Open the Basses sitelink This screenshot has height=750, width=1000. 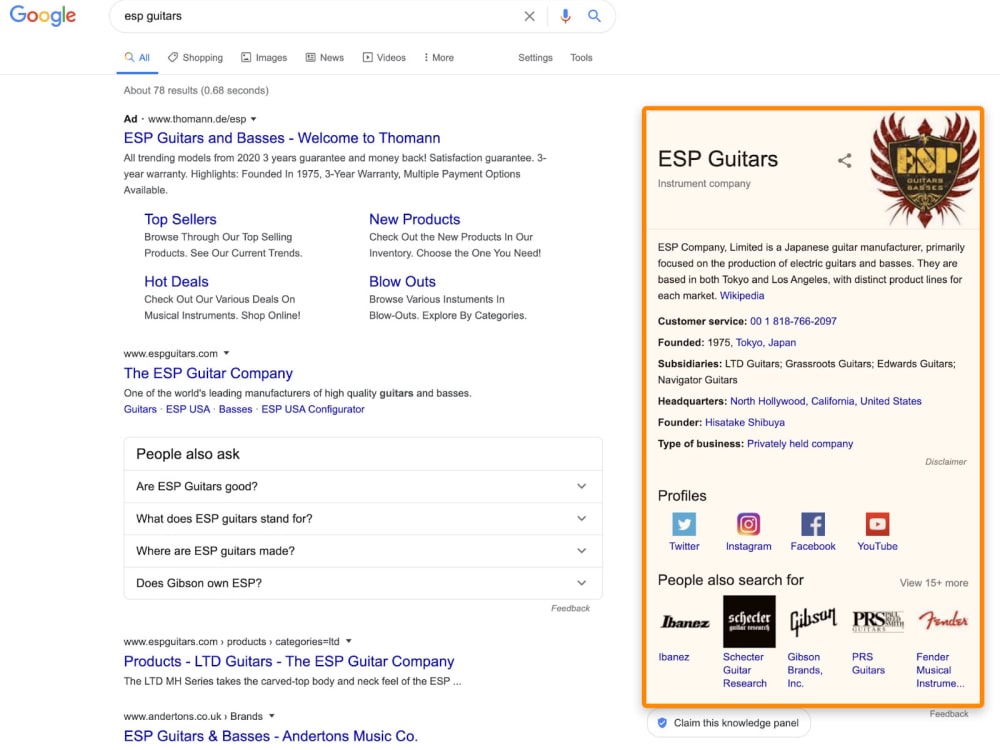click(x=235, y=409)
